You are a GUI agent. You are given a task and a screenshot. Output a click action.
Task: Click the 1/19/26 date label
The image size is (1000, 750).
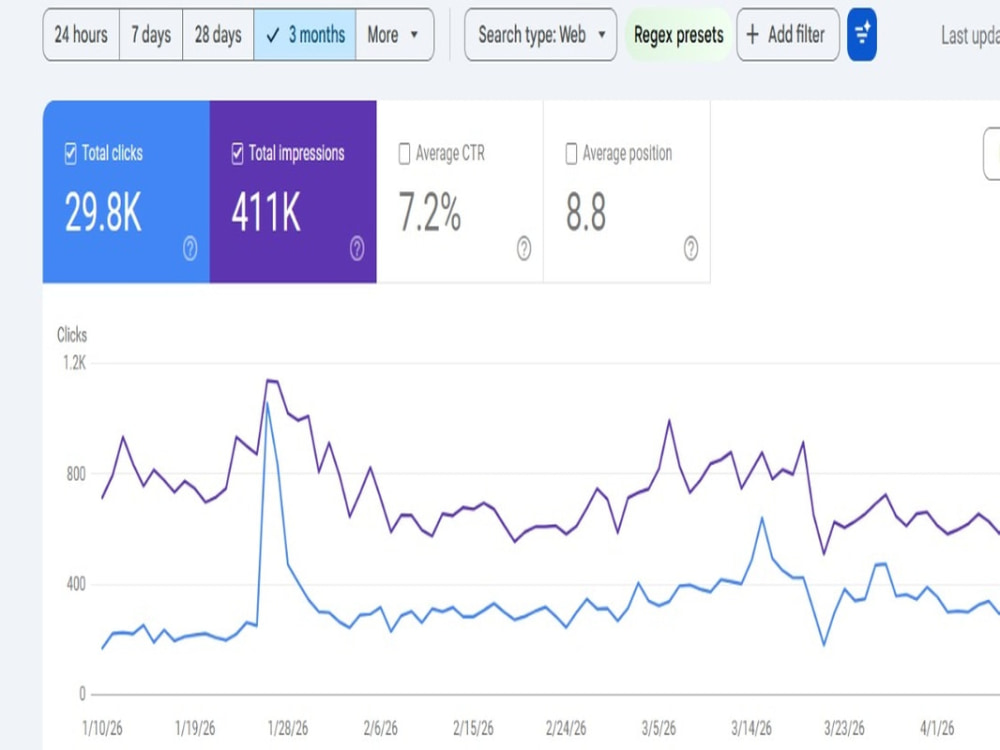pyautogui.click(x=195, y=728)
